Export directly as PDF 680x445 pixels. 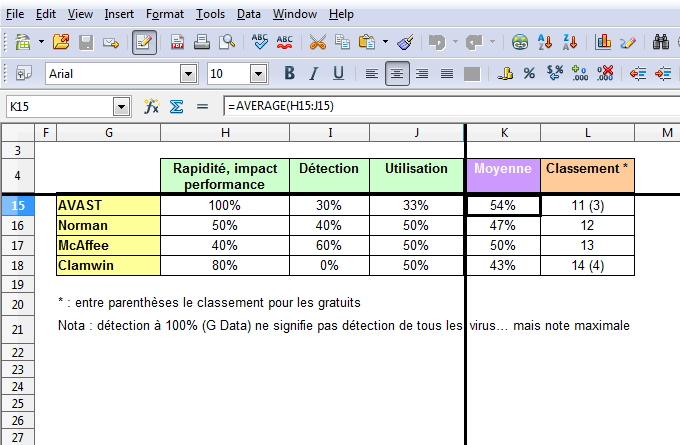click(x=177, y=43)
